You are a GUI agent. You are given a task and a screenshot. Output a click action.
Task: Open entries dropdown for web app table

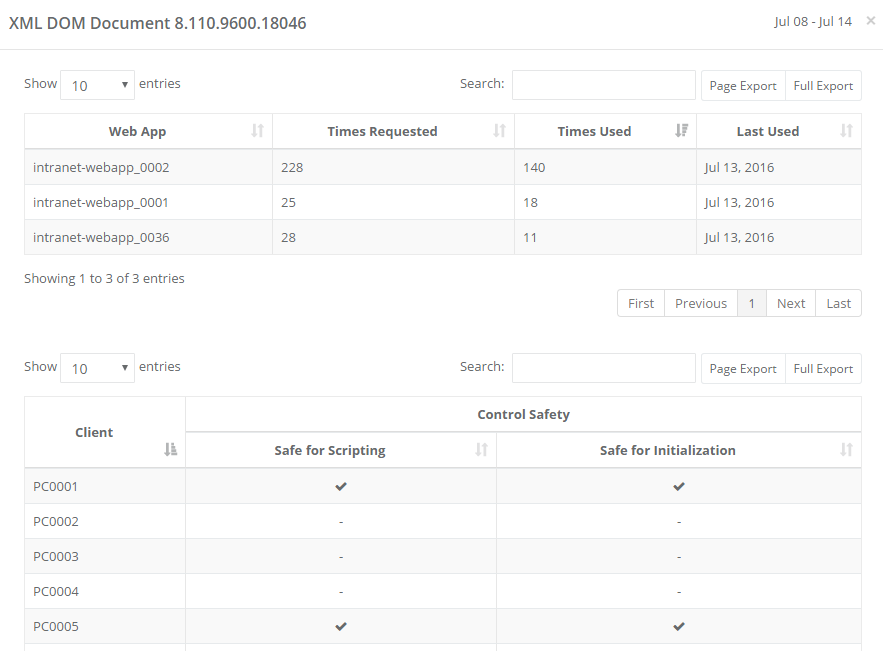click(x=97, y=85)
